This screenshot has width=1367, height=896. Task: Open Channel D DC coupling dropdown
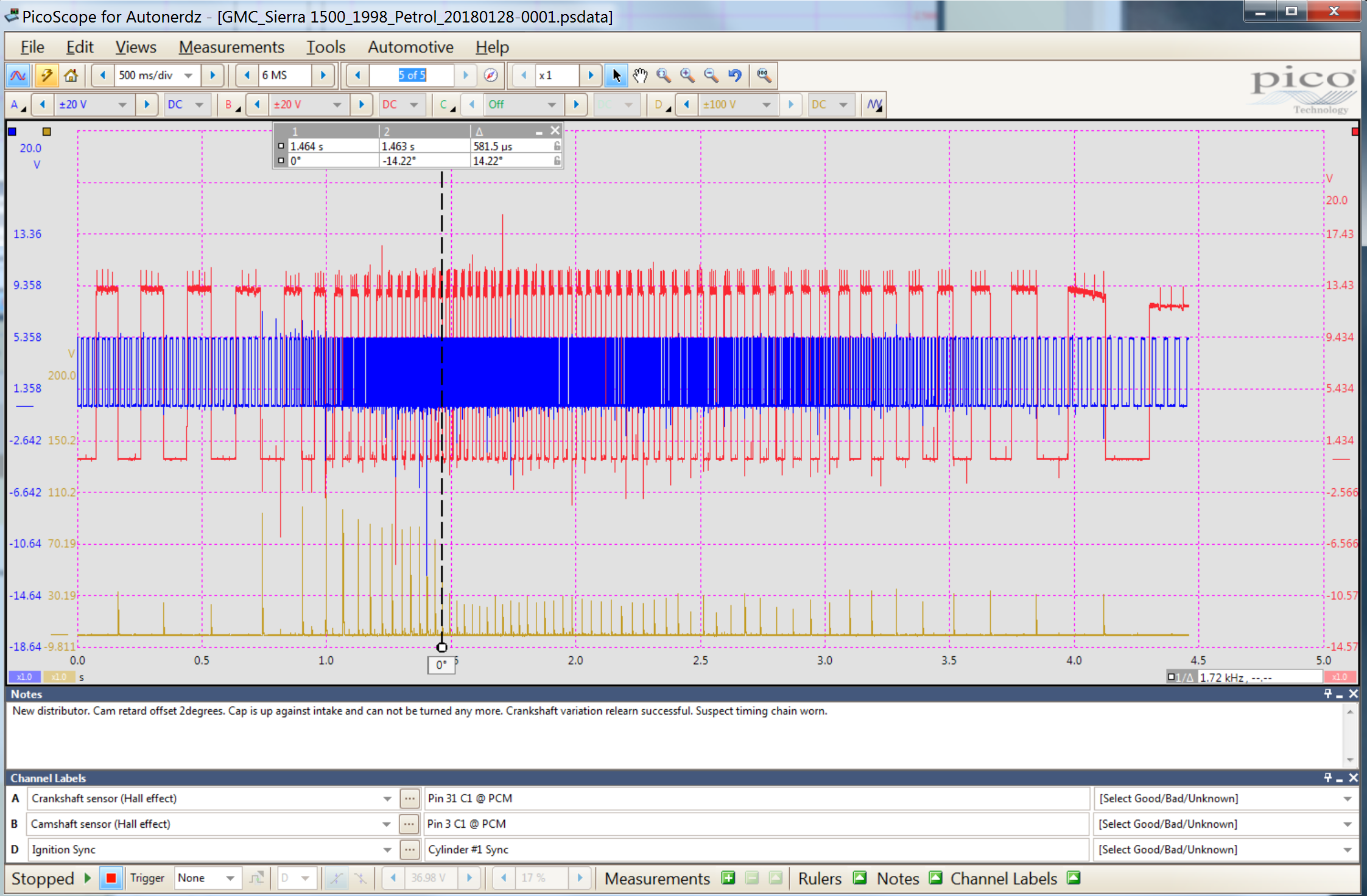pyautogui.click(x=843, y=105)
